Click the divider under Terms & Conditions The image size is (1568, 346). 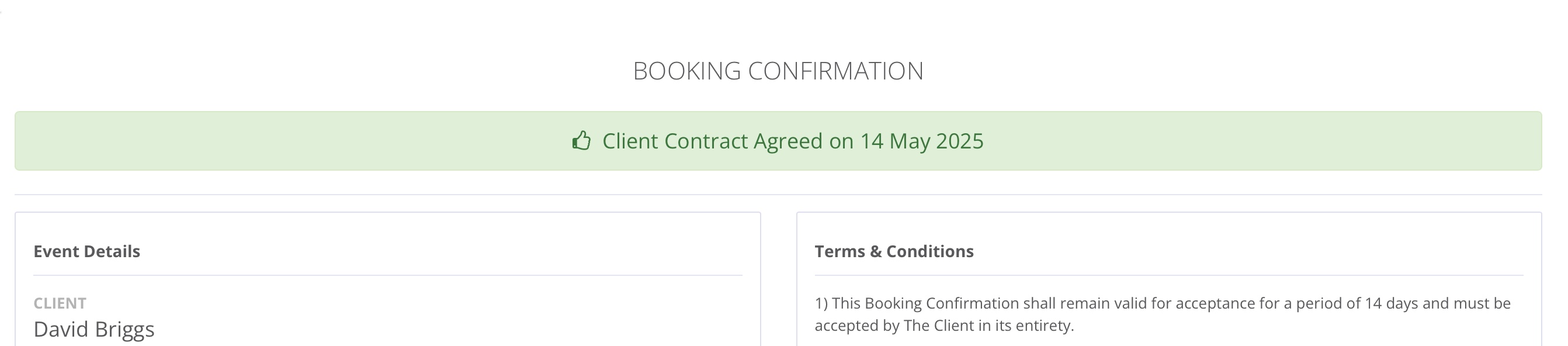[1168, 275]
